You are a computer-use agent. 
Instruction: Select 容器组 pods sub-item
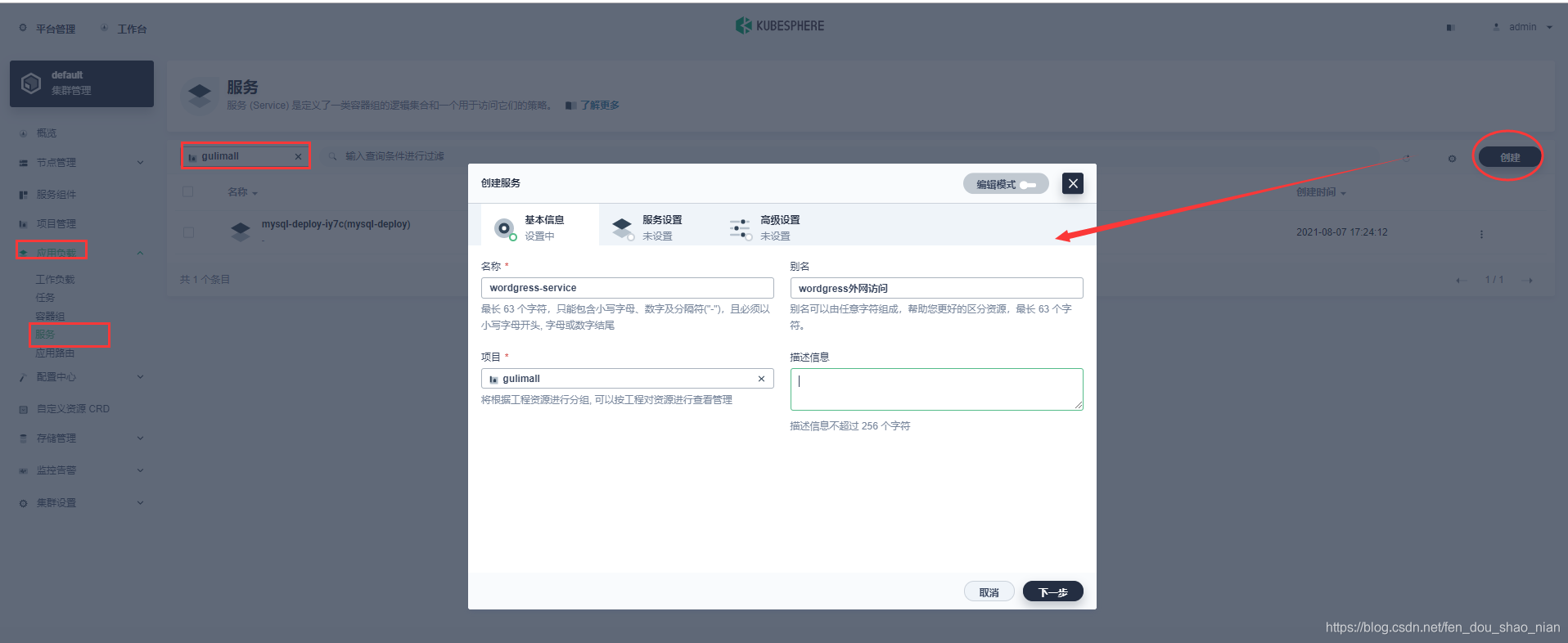(x=50, y=317)
